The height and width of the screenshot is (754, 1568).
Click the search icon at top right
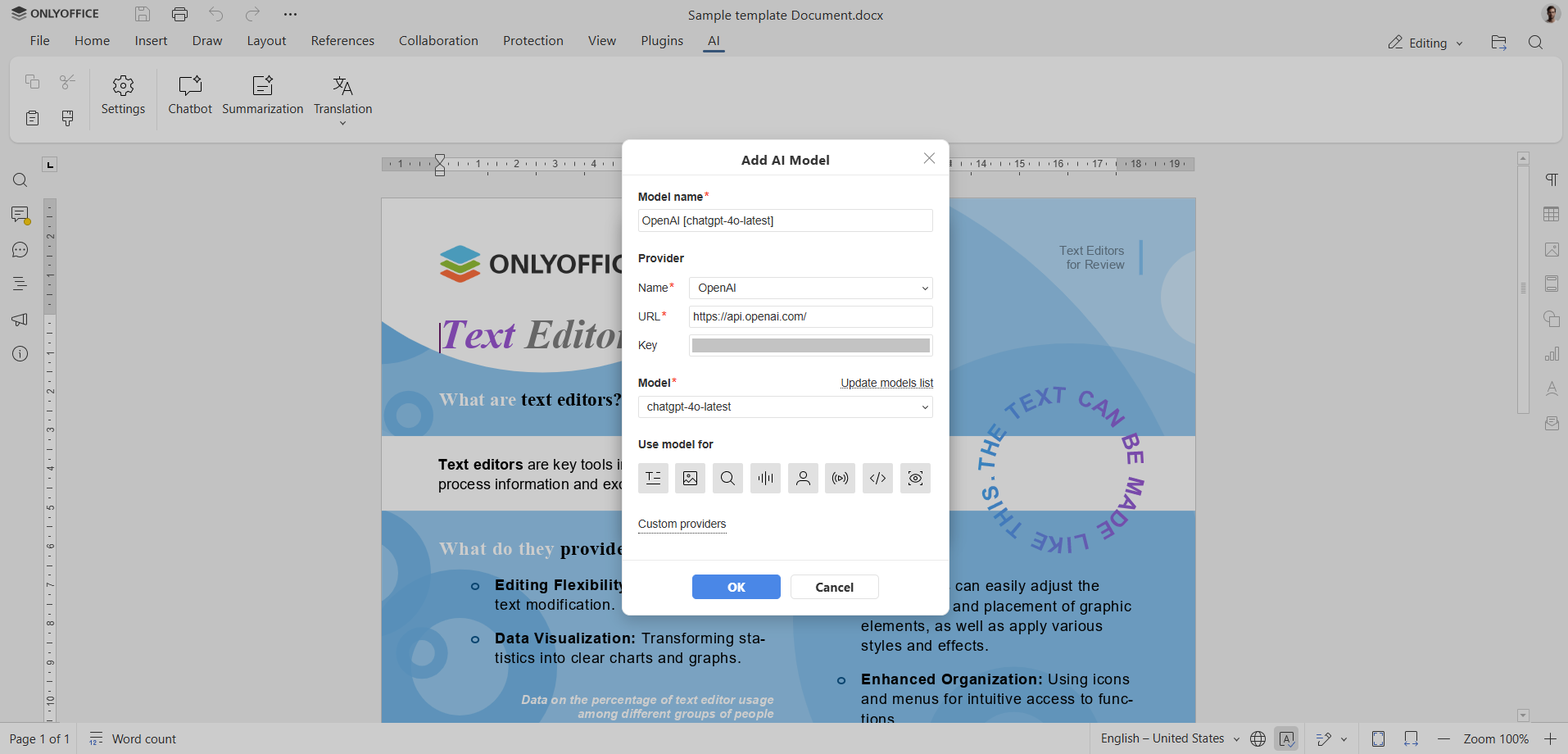(1536, 43)
